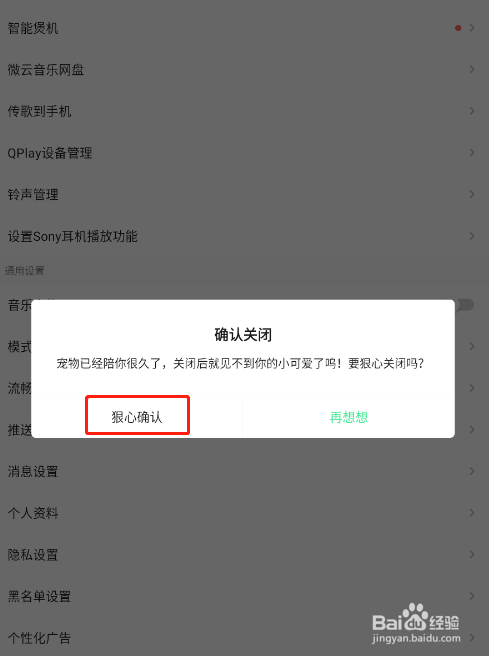
Task: Cancel by tapping 再想想
Action: coord(348,417)
